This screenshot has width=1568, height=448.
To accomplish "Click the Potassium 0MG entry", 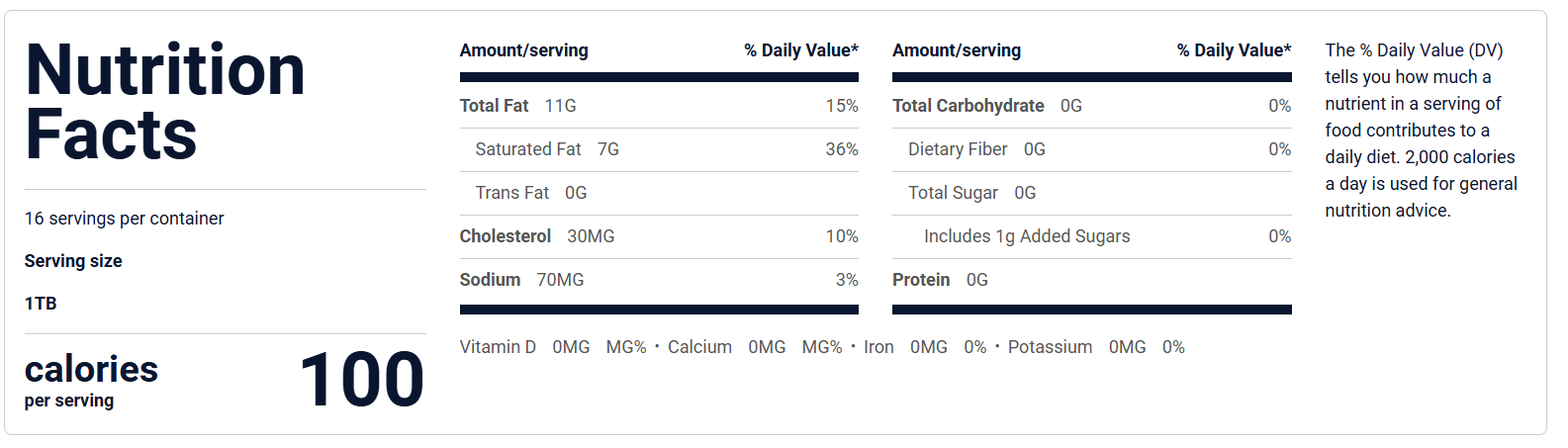I will point(1076,347).
